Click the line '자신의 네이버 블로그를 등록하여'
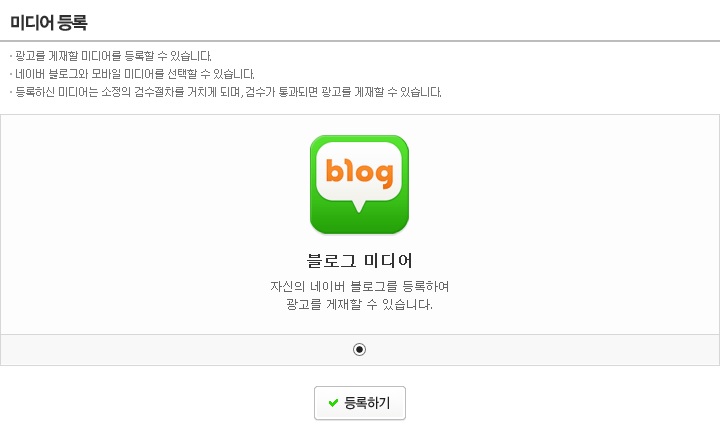Image resolution: width=720 pixels, height=448 pixels. (x=359, y=286)
